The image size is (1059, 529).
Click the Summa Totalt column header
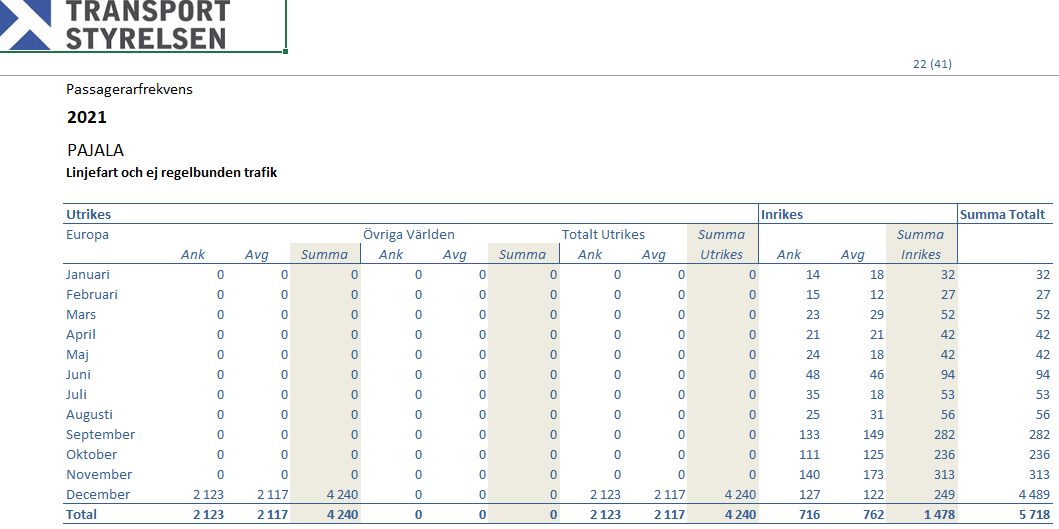(1002, 214)
